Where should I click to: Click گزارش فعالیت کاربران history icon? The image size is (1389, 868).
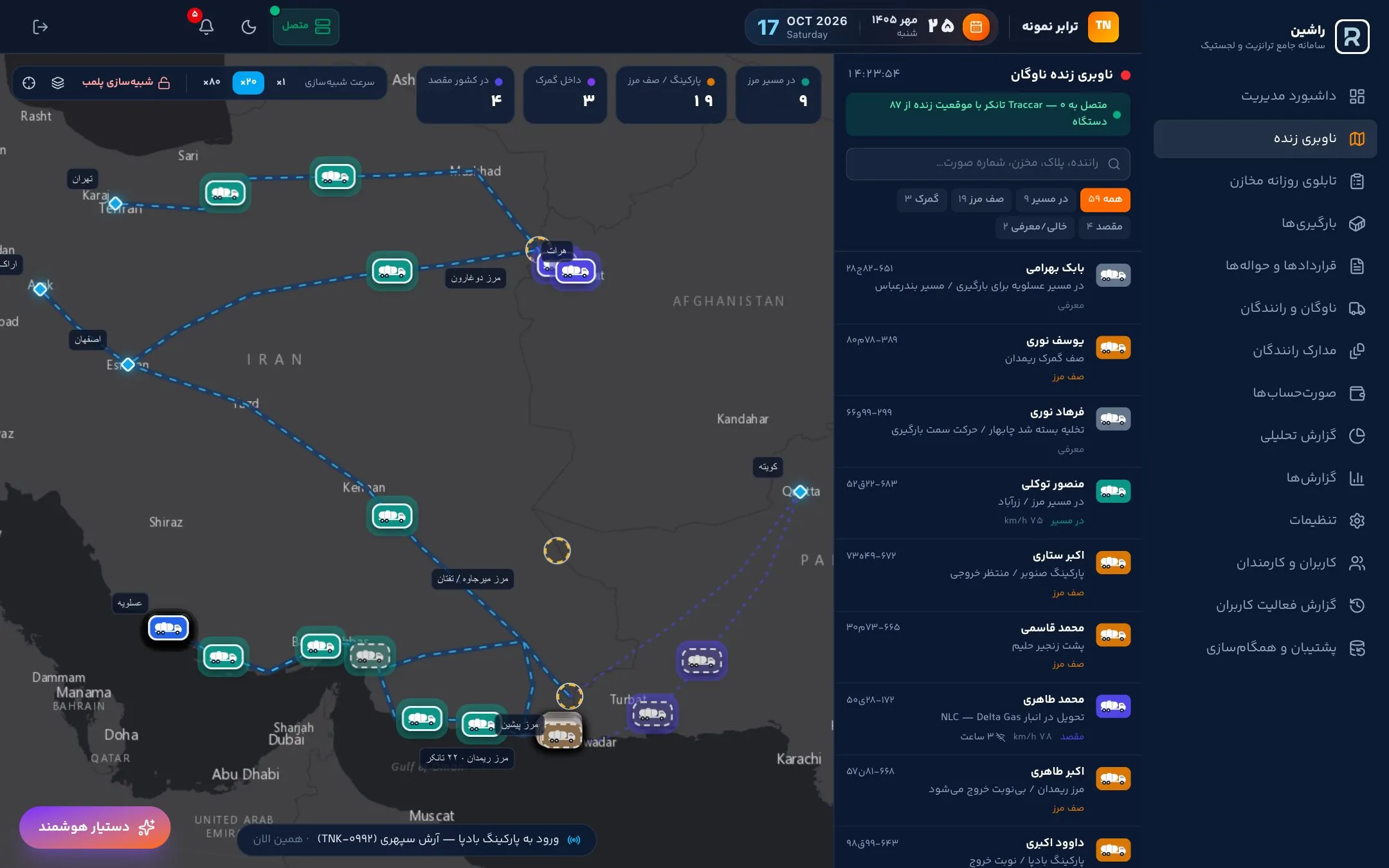click(1357, 606)
